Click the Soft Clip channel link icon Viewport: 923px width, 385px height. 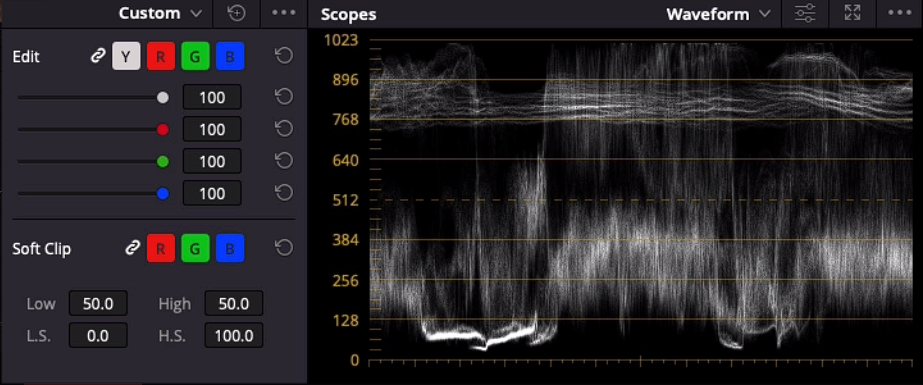point(132,248)
